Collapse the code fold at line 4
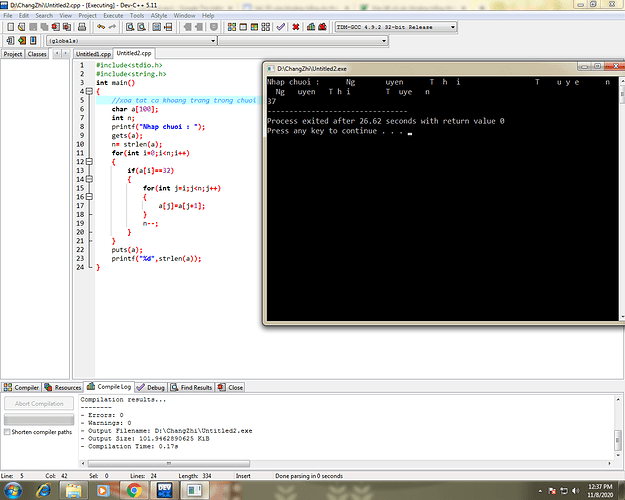Screen dimensions: 625x500 pyautogui.click(x=89, y=91)
